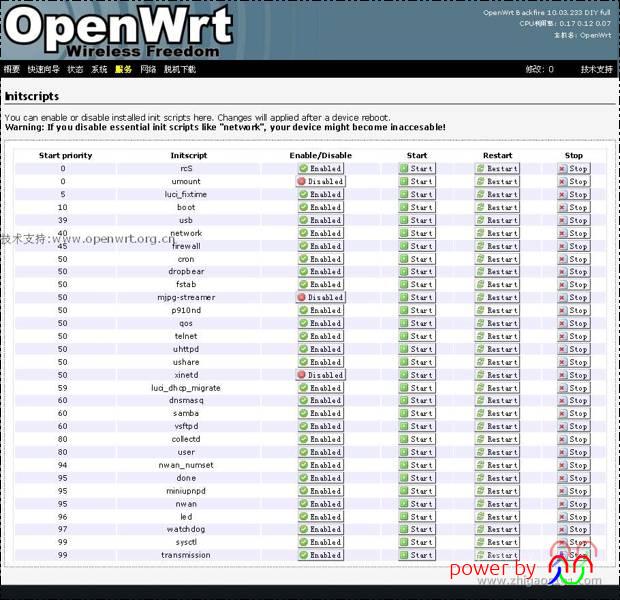Click the OpenWrt Wireless Freedom logo

coord(118,30)
